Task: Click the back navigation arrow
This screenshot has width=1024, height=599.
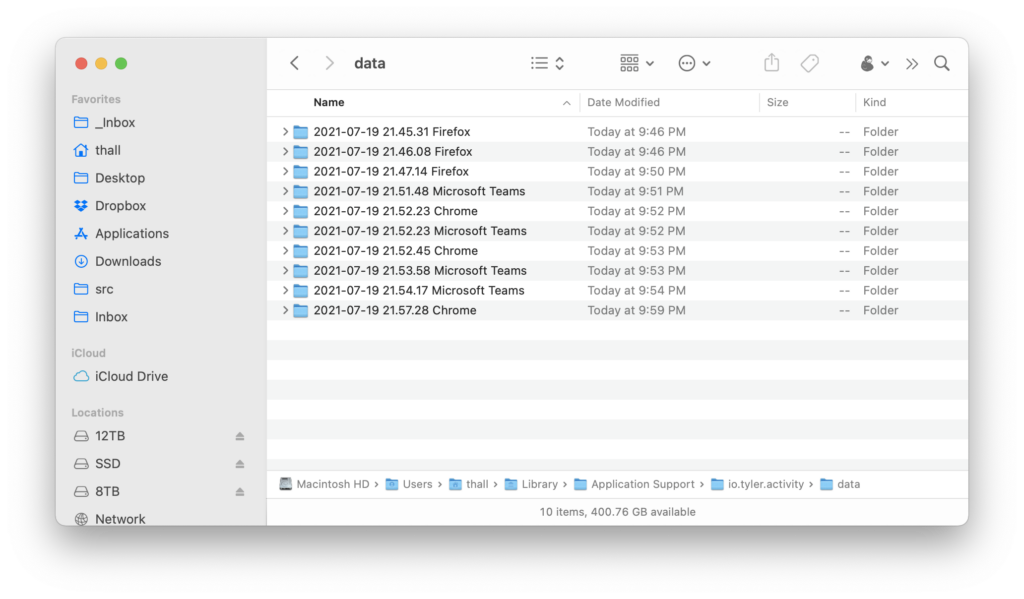Action: point(294,63)
